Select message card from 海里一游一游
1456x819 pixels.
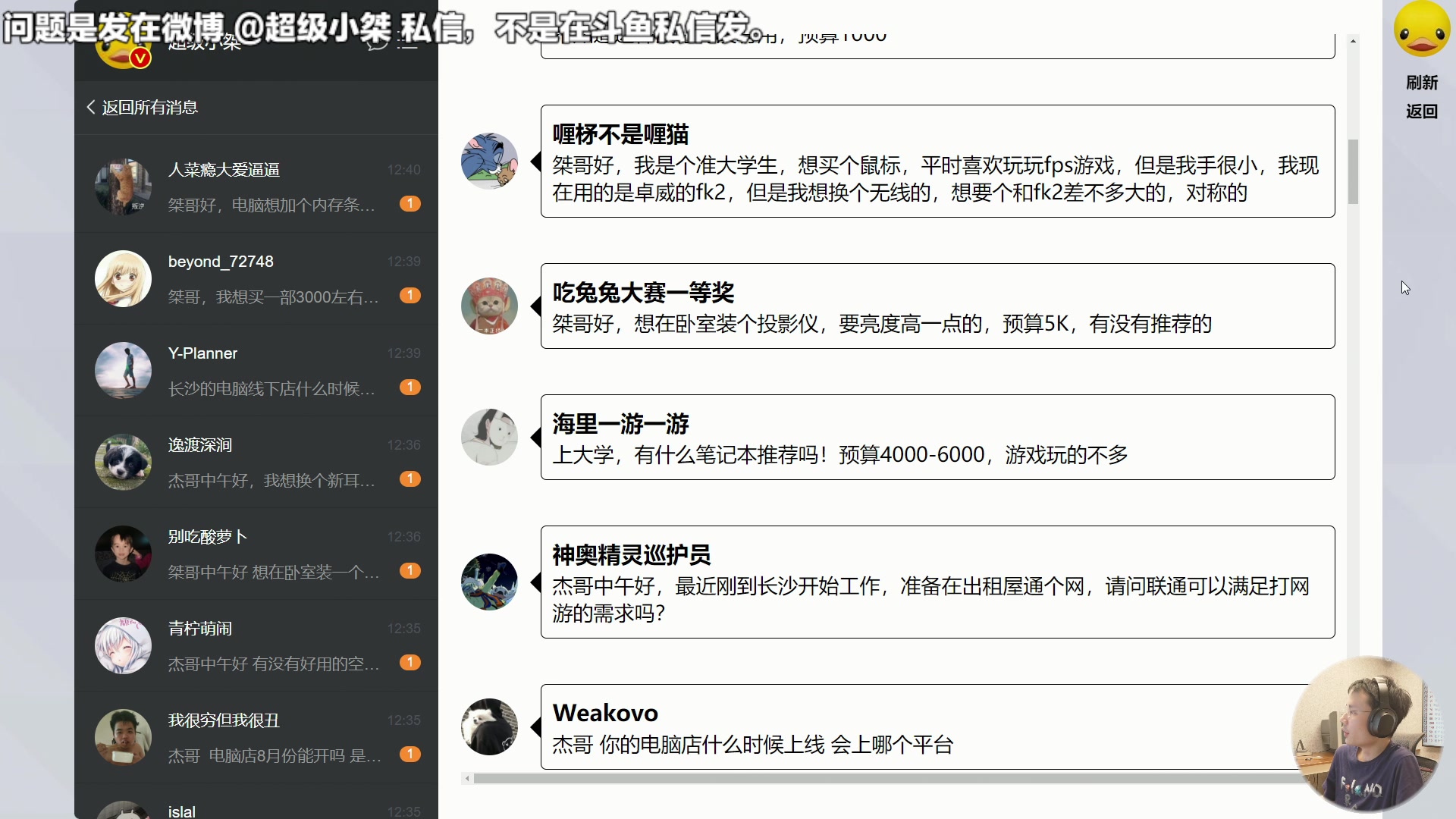coord(937,438)
